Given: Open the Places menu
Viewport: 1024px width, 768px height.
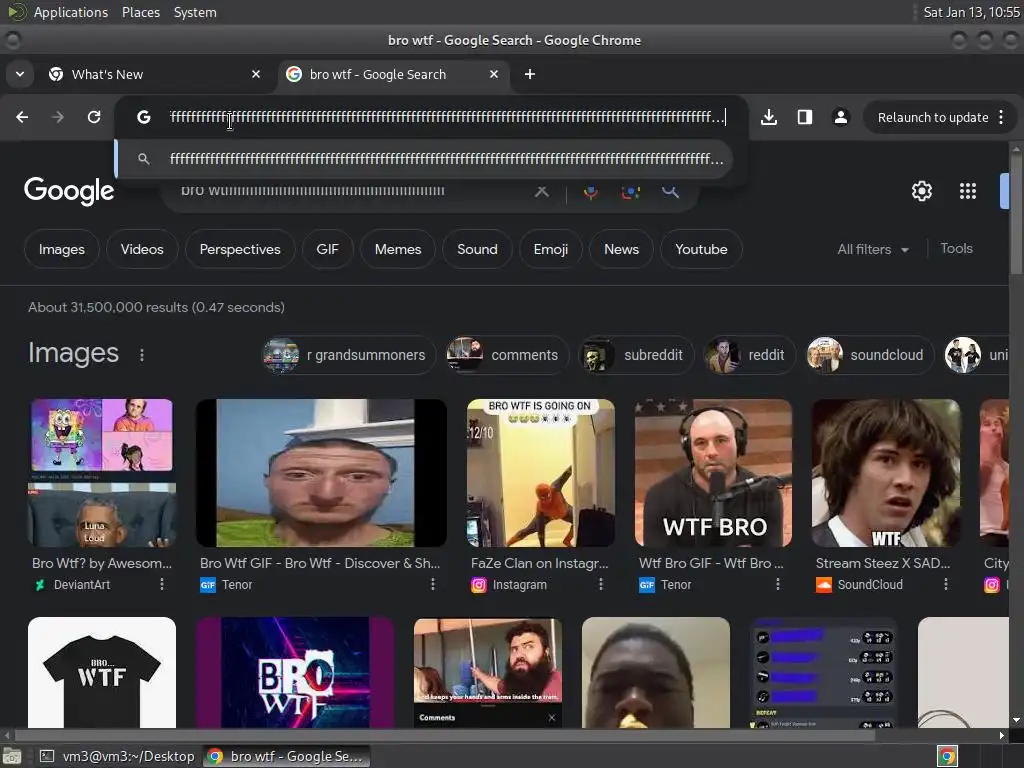Looking at the screenshot, I should 140,12.
